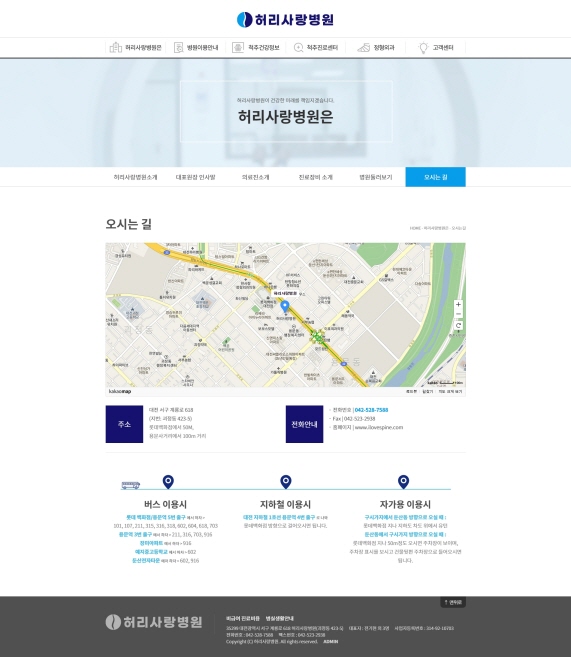Open the 척추진료센터 menu with magnifier icon
Viewport: 571px width, 657px height.
[315, 47]
